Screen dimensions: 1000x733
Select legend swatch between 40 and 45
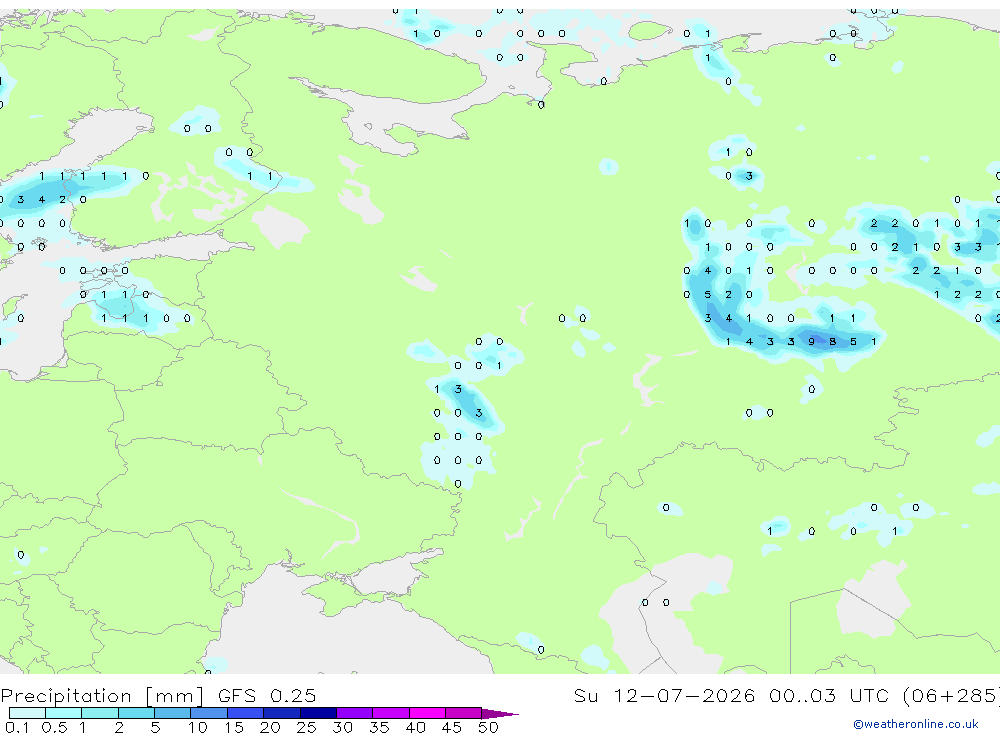pos(427,713)
